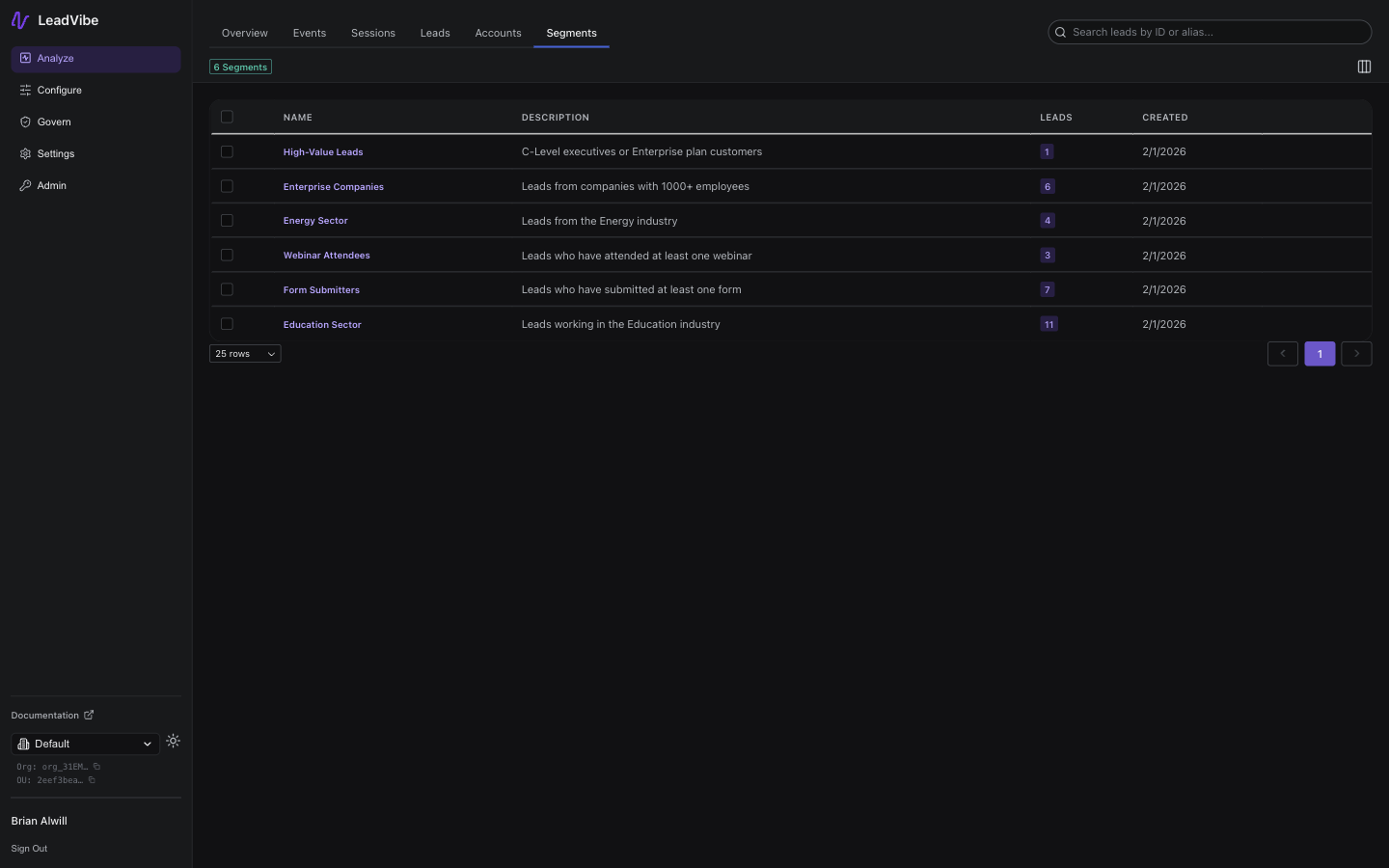
Task: Open the Default environment dropdown
Action: (x=85, y=744)
